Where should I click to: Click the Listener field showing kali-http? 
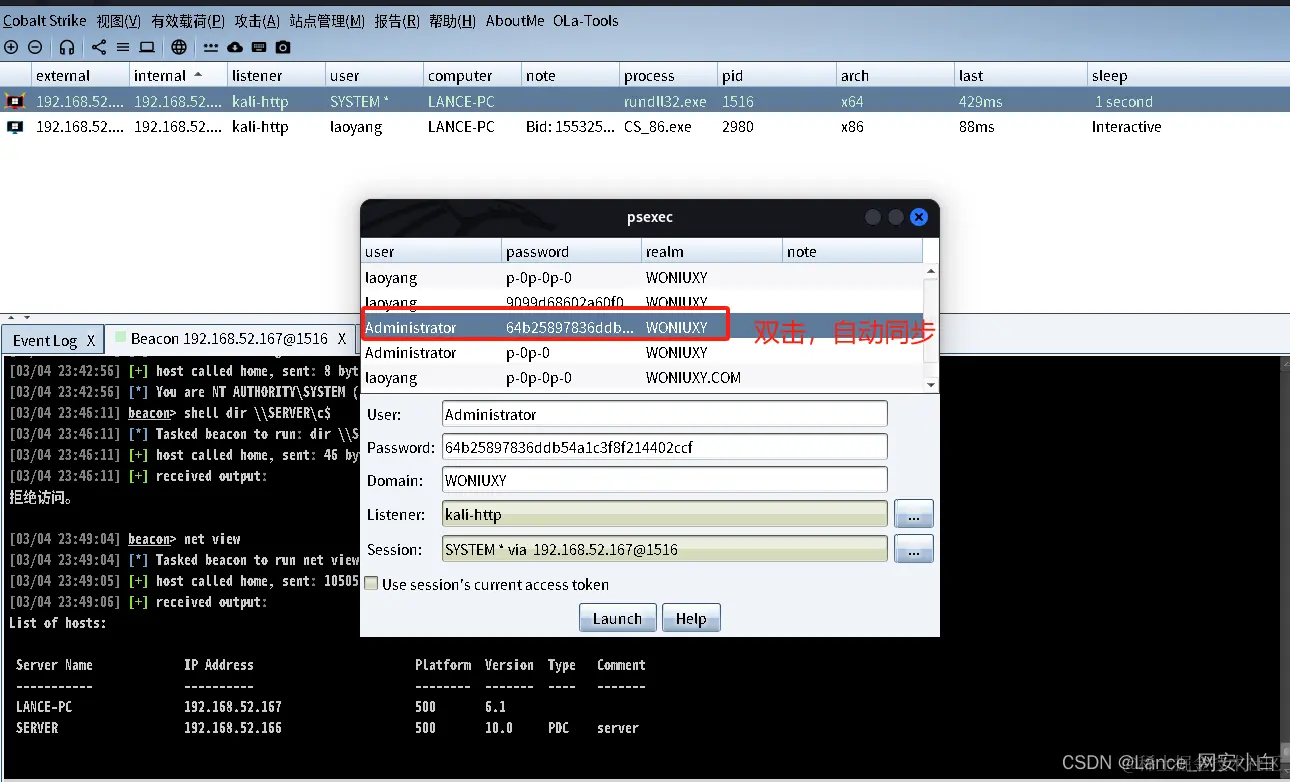[x=664, y=514]
